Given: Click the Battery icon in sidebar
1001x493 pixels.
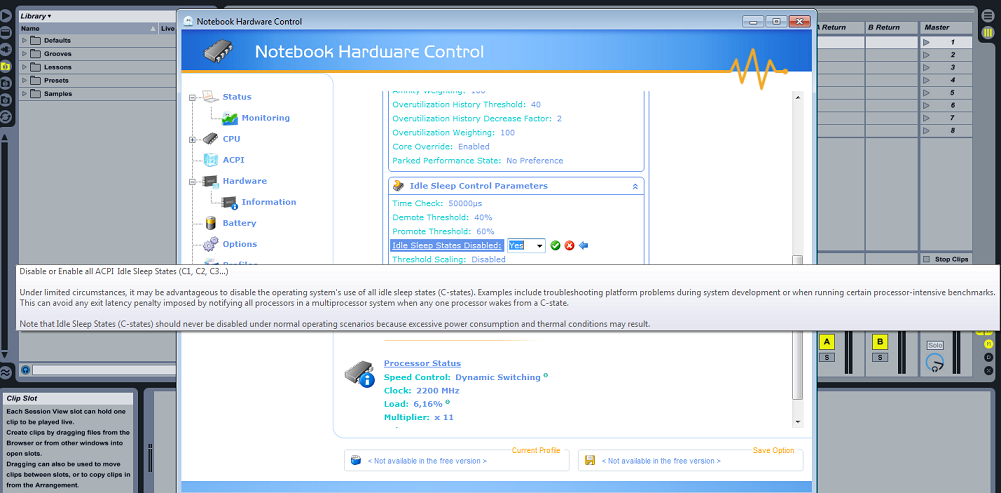Looking at the screenshot, I should pyautogui.click(x=211, y=223).
